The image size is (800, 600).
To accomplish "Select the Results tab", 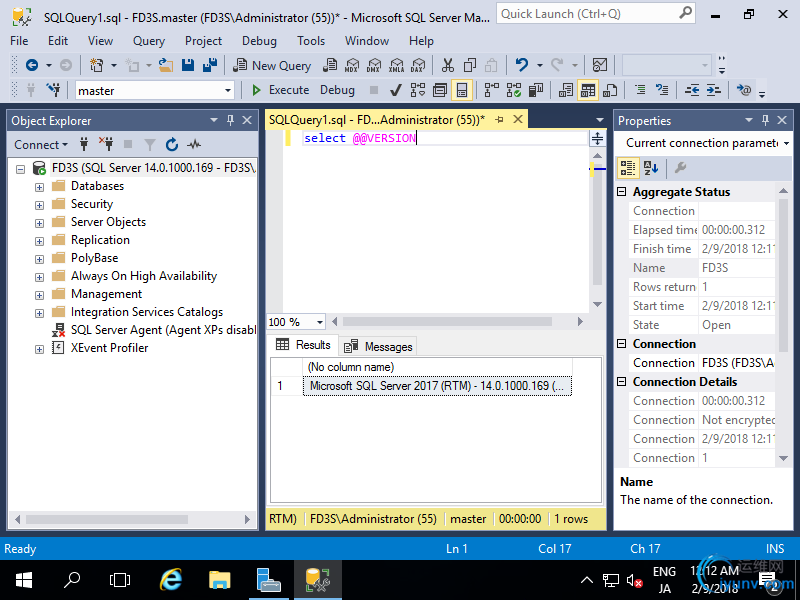I will point(303,345).
